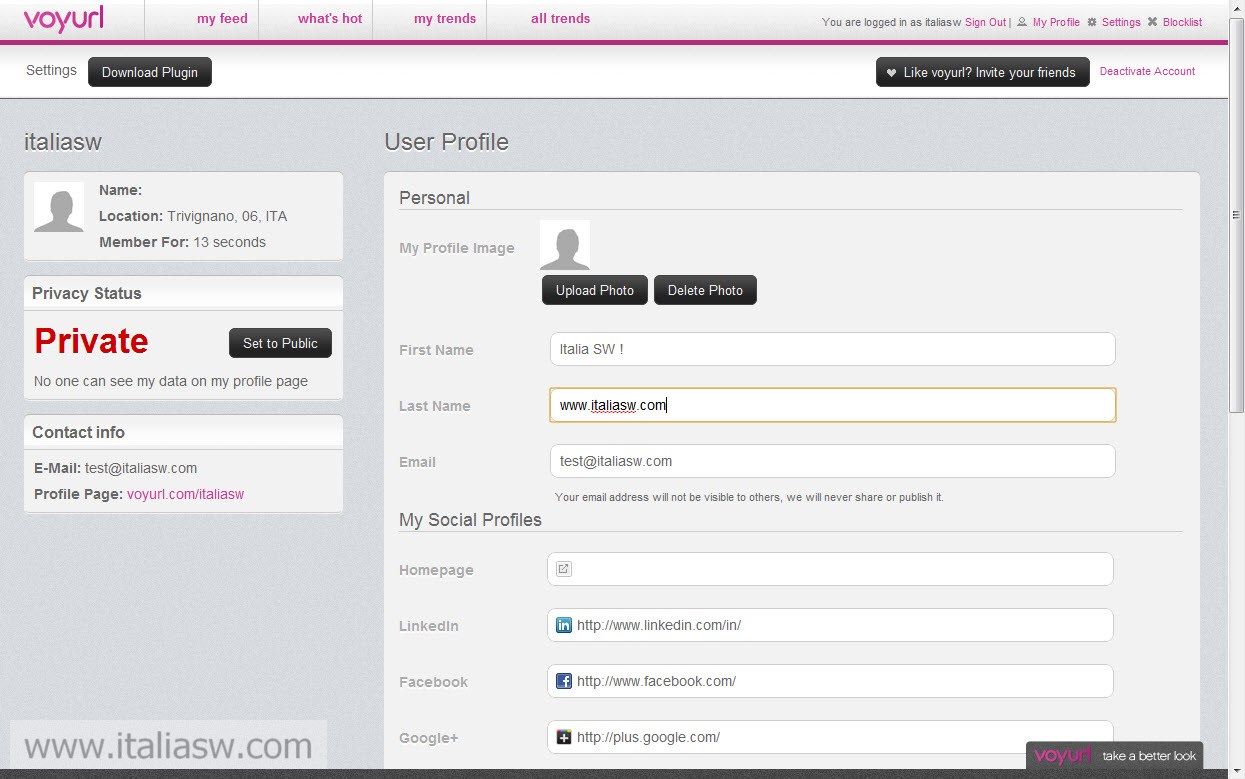Click the Homepage external link icon
1245x779 pixels.
click(564, 569)
